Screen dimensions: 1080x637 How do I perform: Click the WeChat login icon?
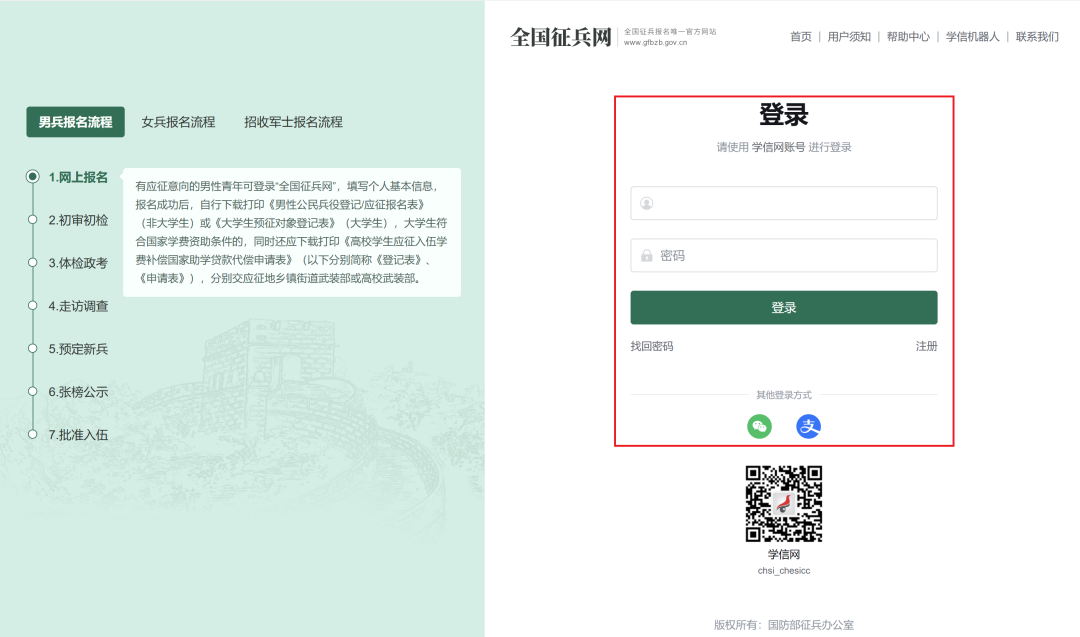pyautogui.click(x=760, y=427)
